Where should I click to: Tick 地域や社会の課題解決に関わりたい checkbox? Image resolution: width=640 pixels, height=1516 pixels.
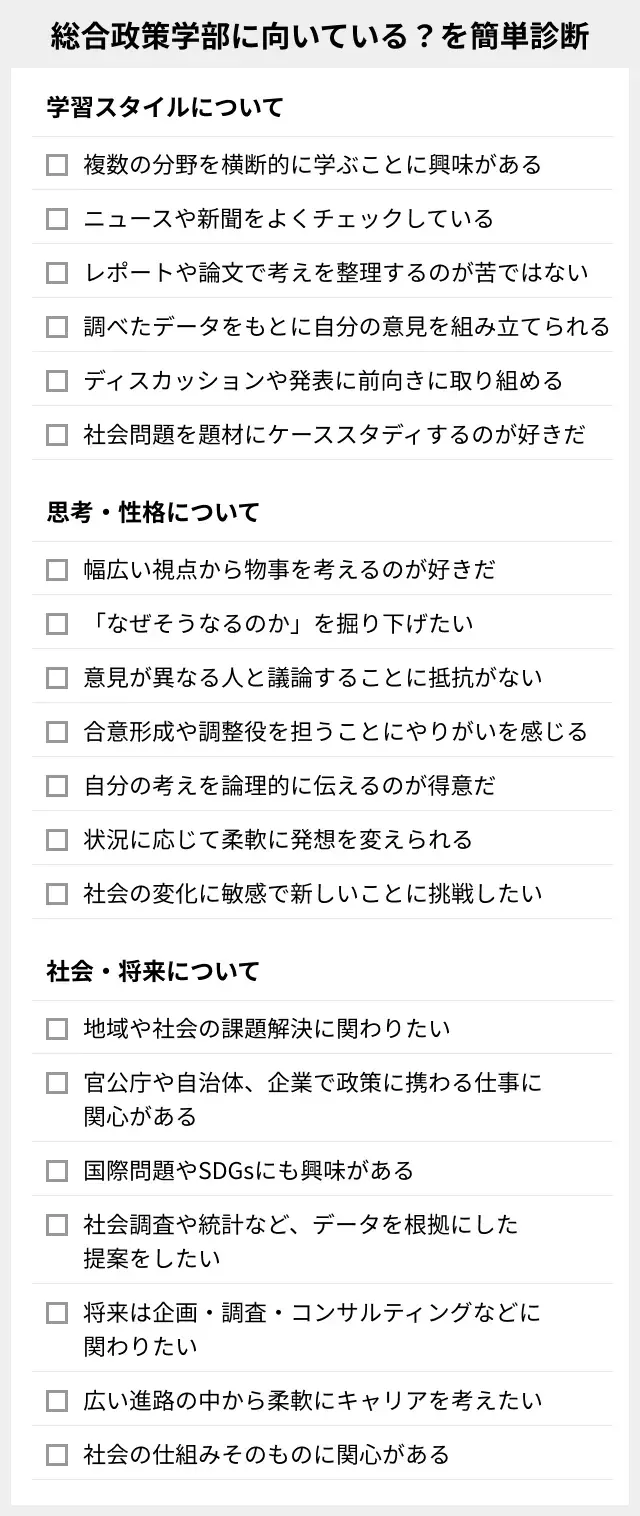tap(57, 1028)
